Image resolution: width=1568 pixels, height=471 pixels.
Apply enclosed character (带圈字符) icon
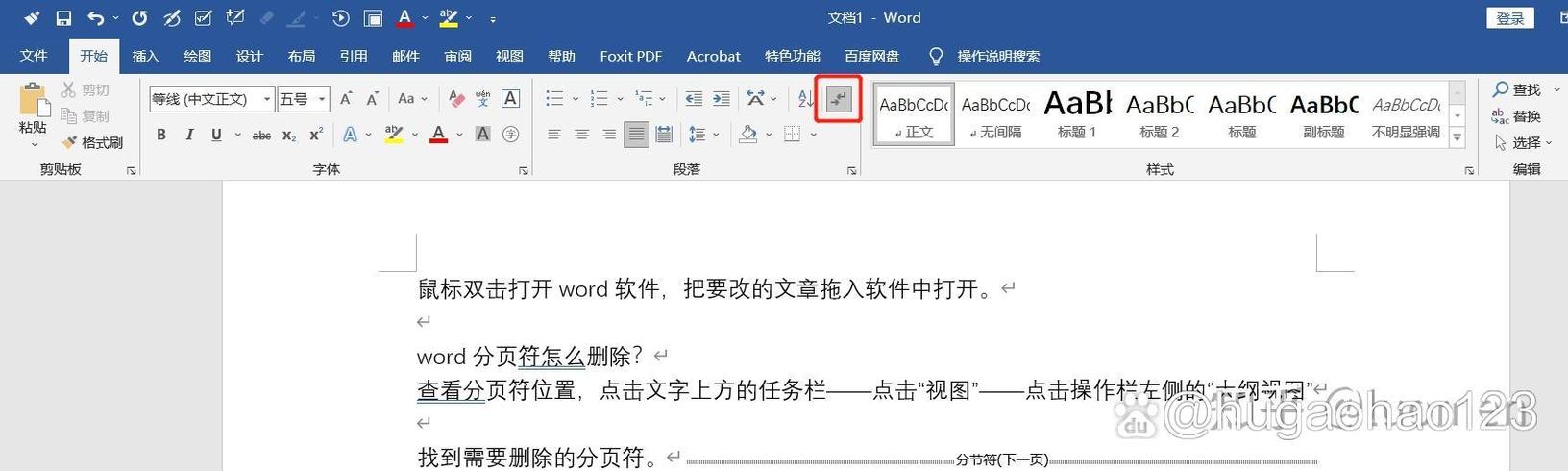point(511,135)
